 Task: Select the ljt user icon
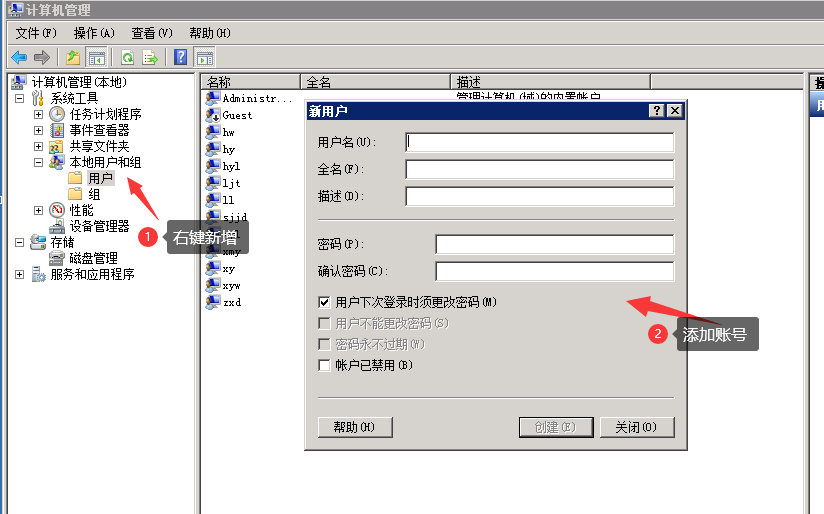pos(213,183)
